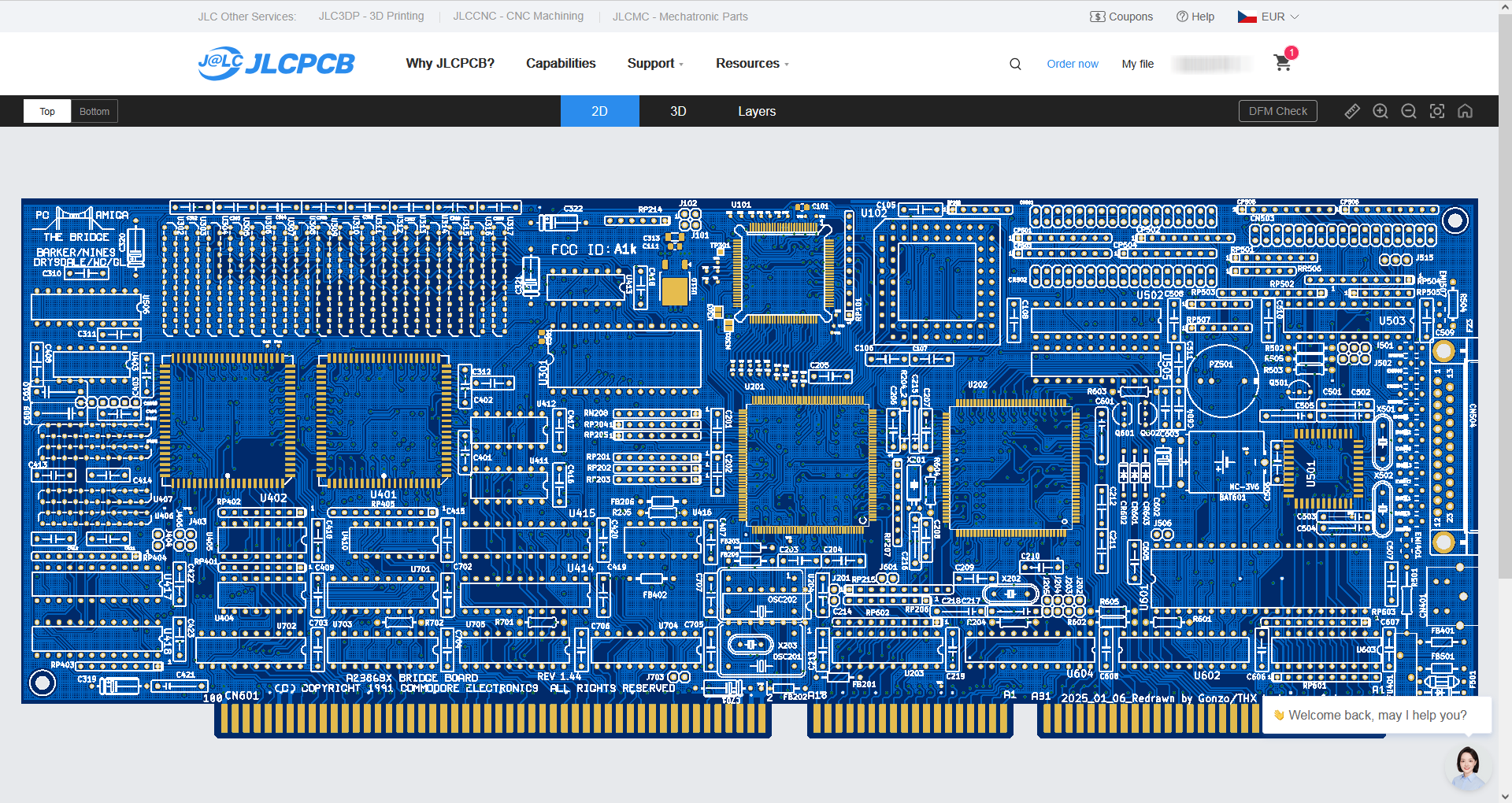1512x803 pixels.
Task: Reset view with home icon
Action: coord(1465,111)
